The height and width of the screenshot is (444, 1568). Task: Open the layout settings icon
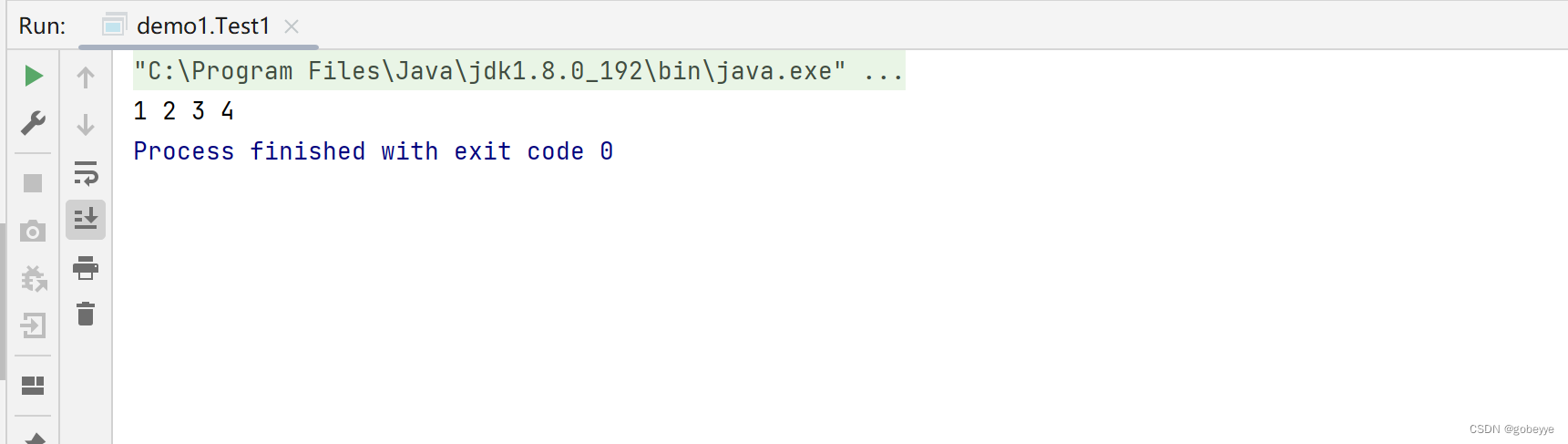click(x=33, y=386)
